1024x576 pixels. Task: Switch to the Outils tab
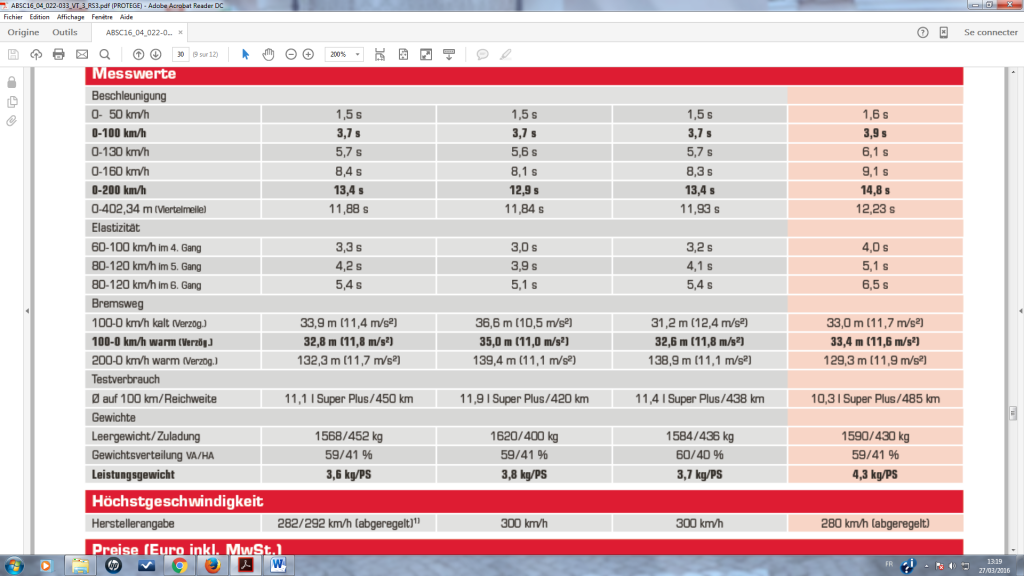pos(65,32)
